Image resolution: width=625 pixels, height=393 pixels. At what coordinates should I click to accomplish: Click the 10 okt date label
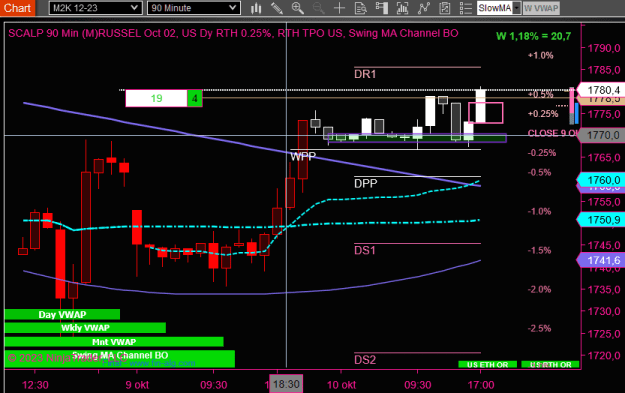(x=341, y=385)
